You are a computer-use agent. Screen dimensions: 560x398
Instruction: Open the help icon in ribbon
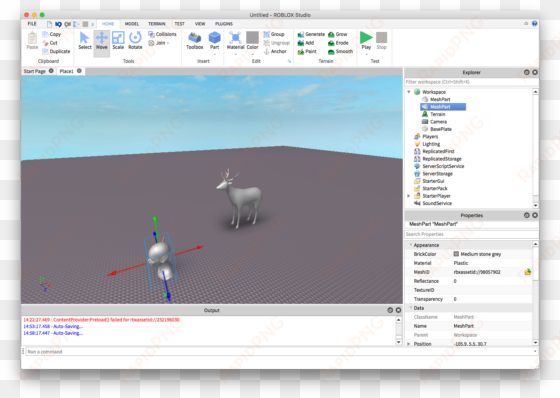tap(534, 24)
